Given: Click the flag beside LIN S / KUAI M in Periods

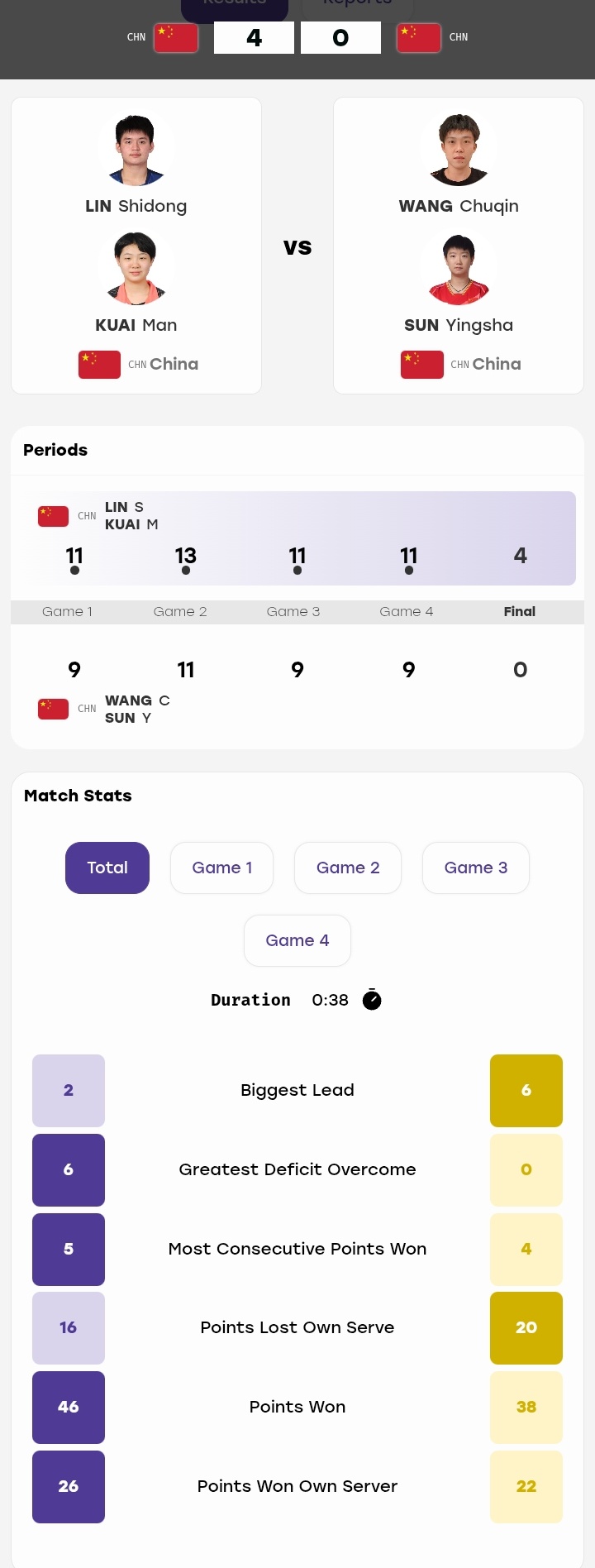Looking at the screenshot, I should click(53, 516).
